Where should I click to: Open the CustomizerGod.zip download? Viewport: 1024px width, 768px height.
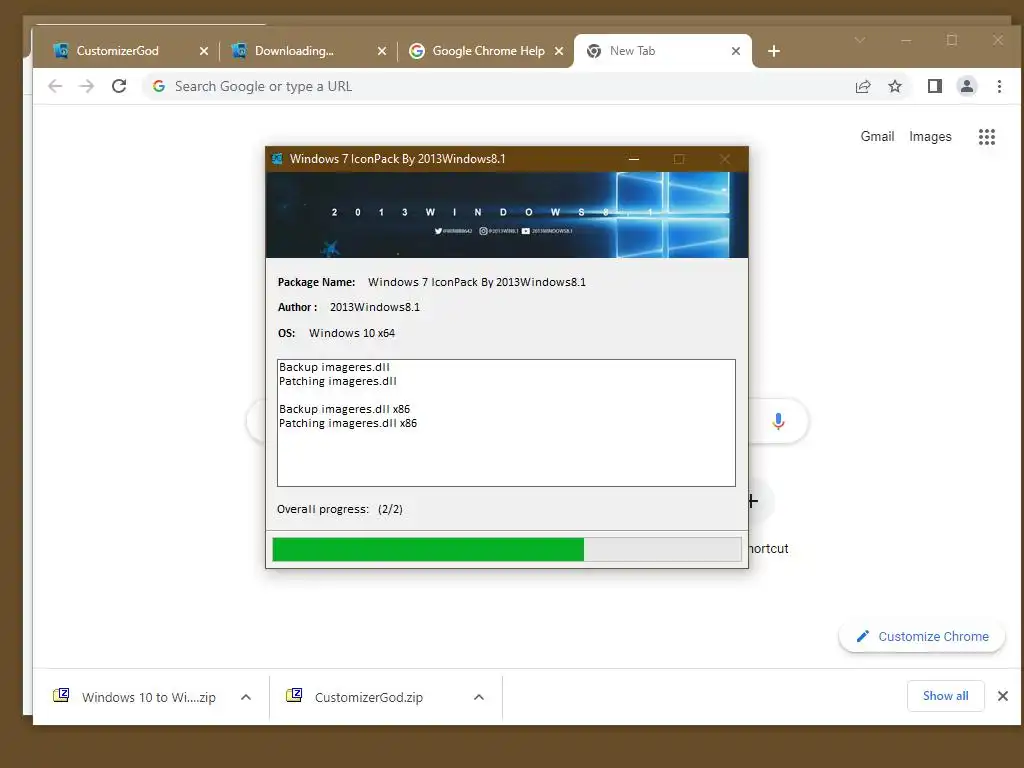tap(355, 697)
